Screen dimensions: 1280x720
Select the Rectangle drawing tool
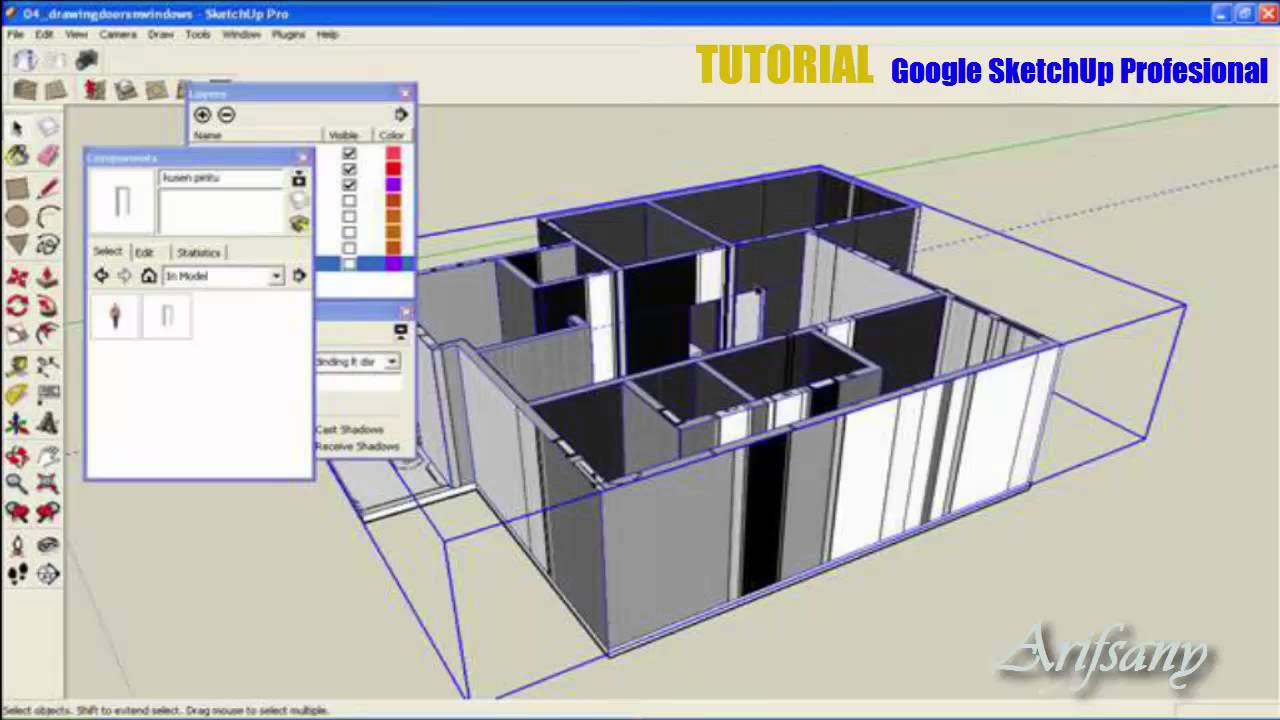click(x=17, y=188)
